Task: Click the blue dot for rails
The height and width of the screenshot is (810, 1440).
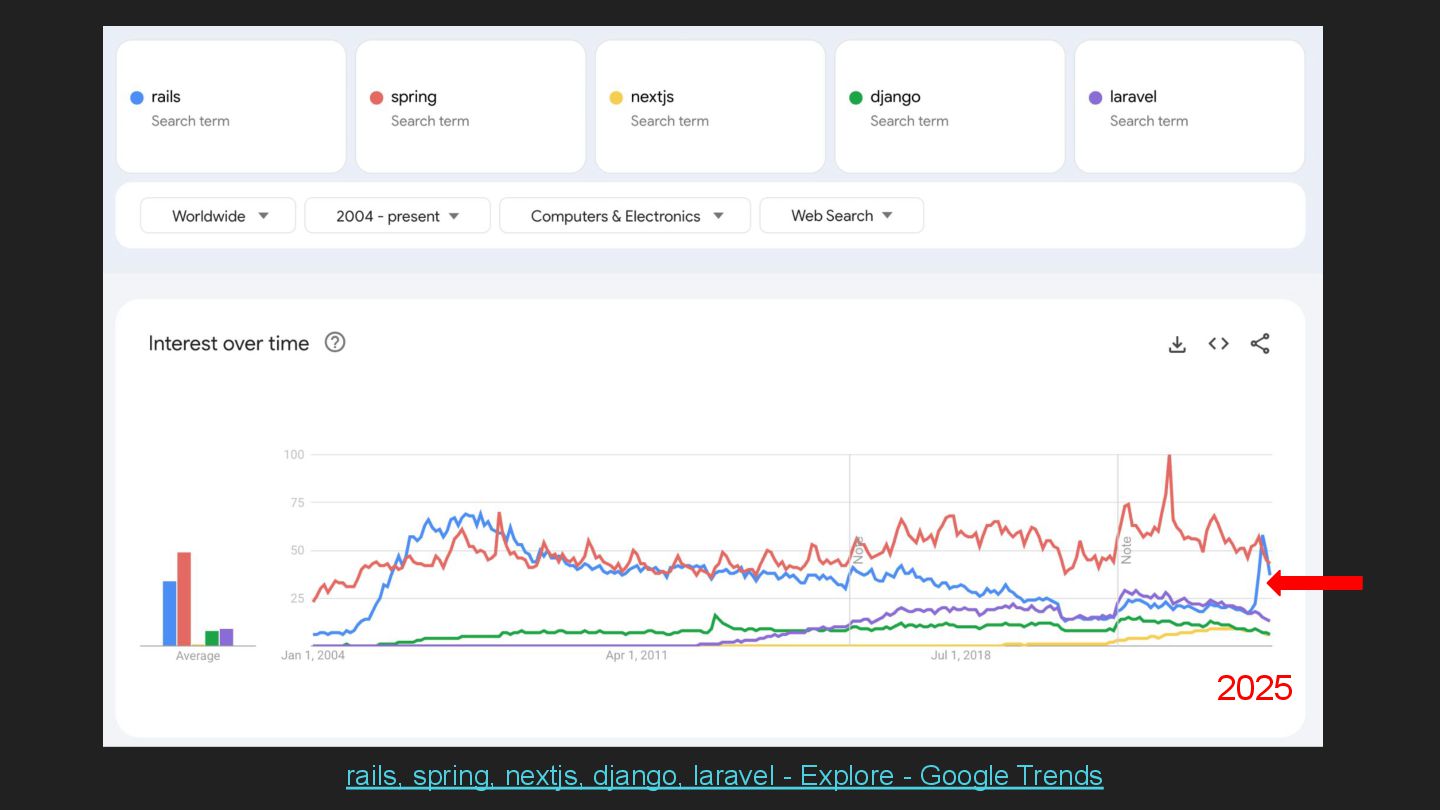Action: pos(137,98)
